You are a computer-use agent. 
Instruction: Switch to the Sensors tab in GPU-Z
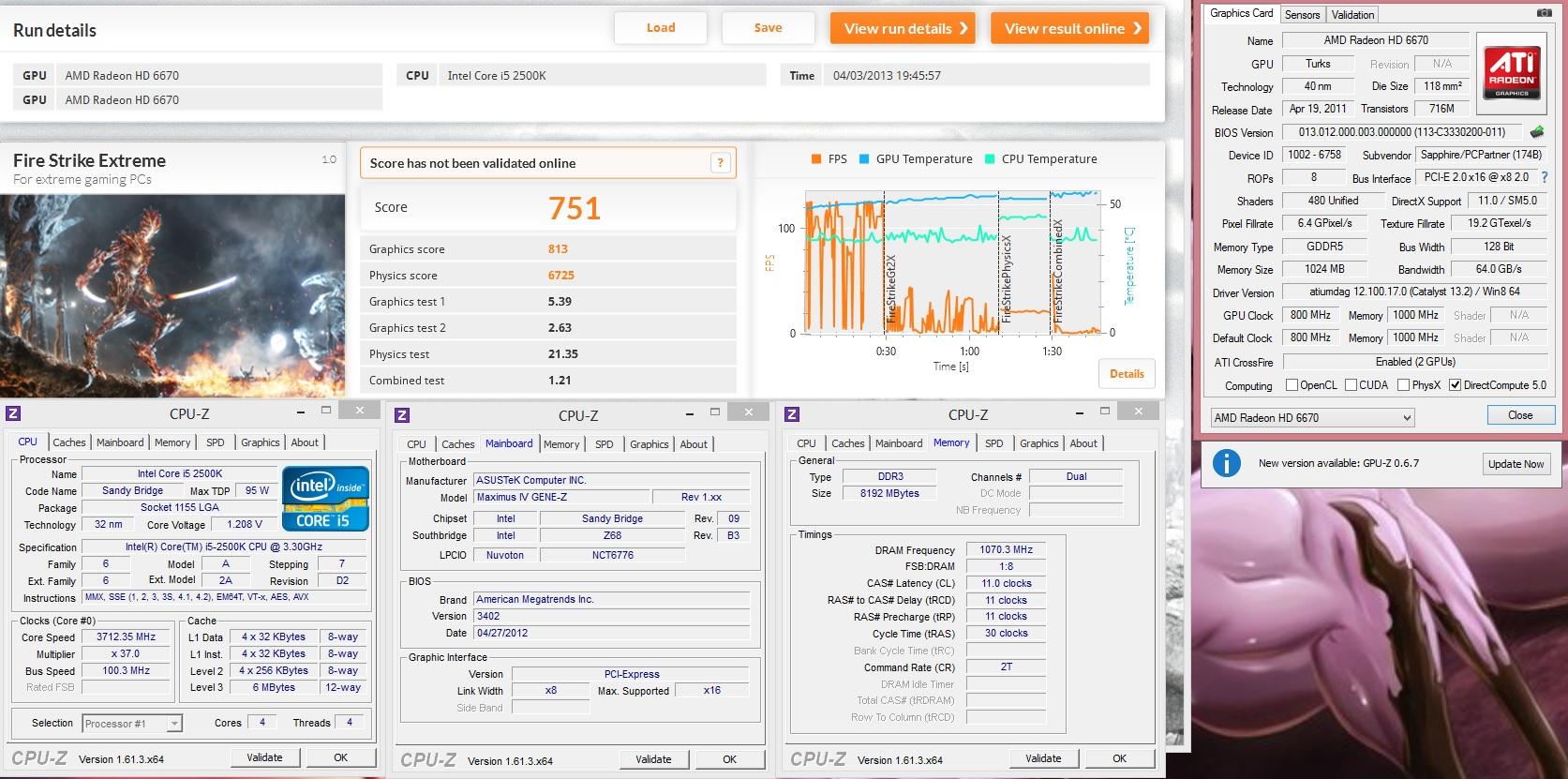click(1302, 14)
